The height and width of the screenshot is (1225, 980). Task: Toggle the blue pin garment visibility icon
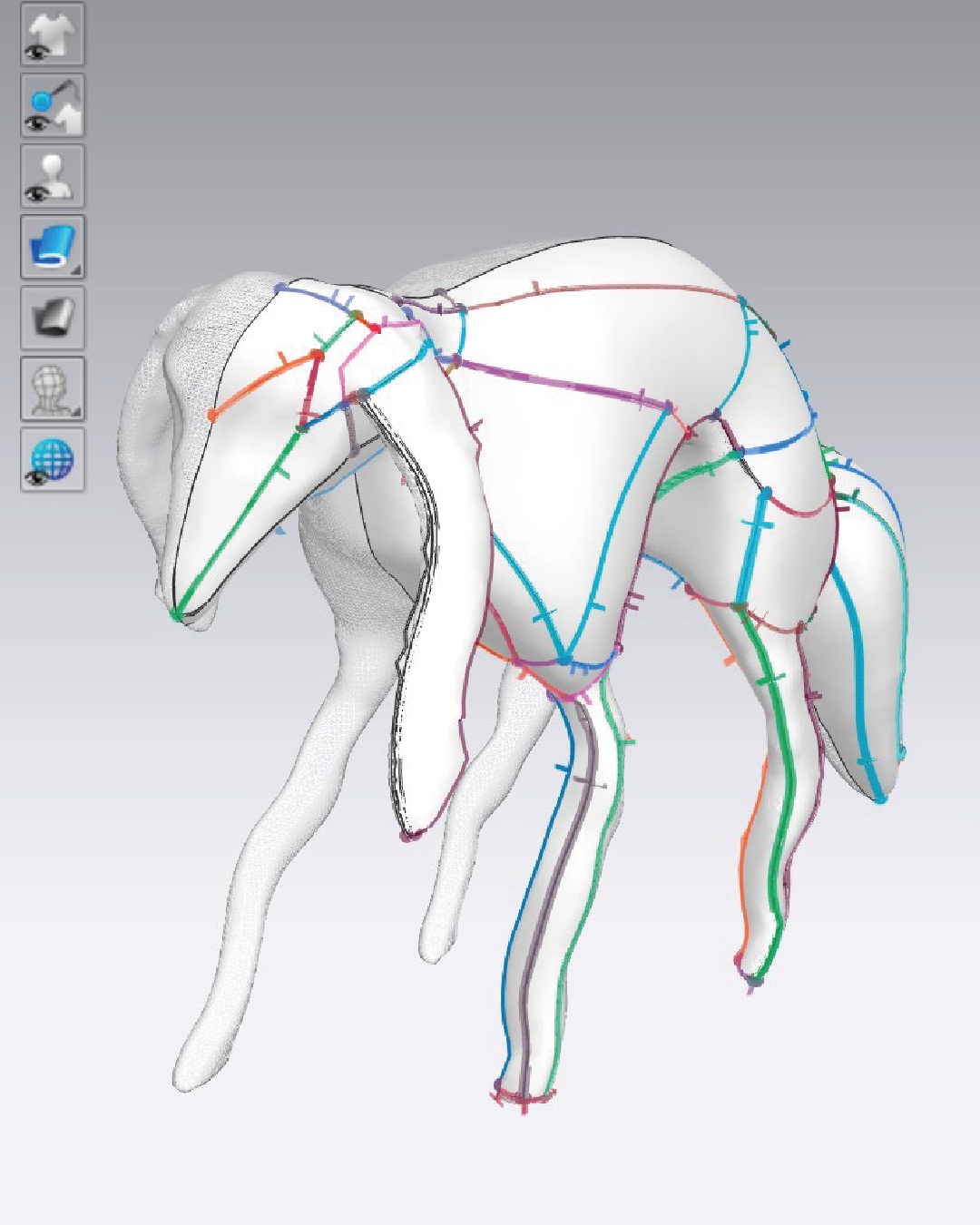53,105
